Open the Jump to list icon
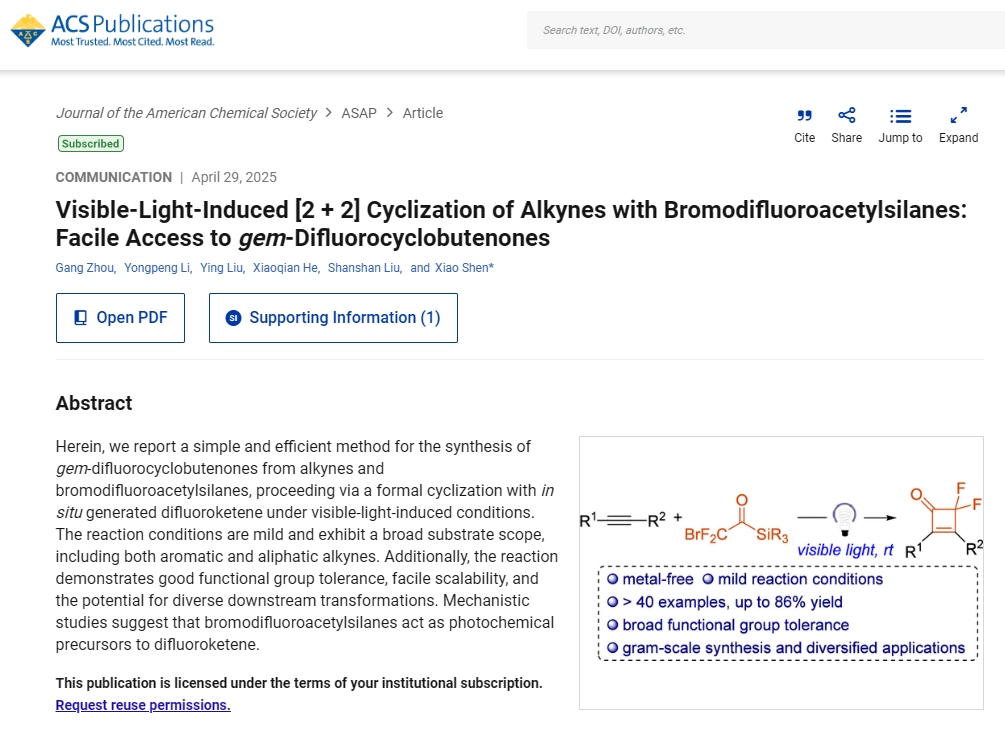This screenshot has width=1005, height=732. click(x=900, y=116)
